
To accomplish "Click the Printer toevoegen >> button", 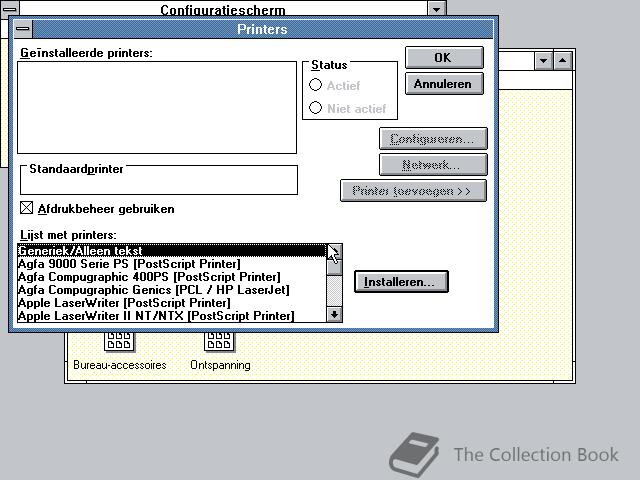I will click(413, 191).
